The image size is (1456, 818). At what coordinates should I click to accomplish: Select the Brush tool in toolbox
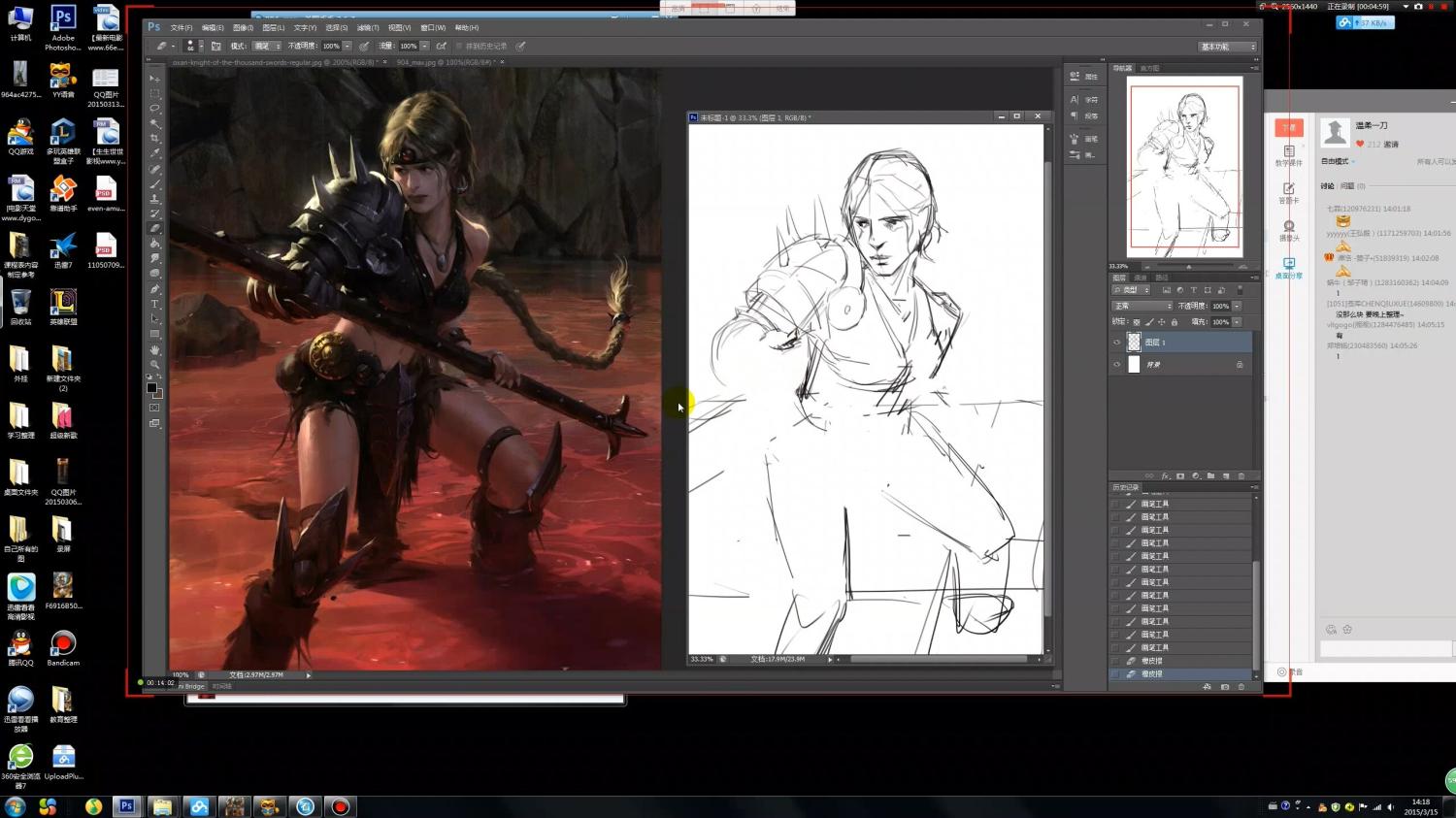(155, 183)
